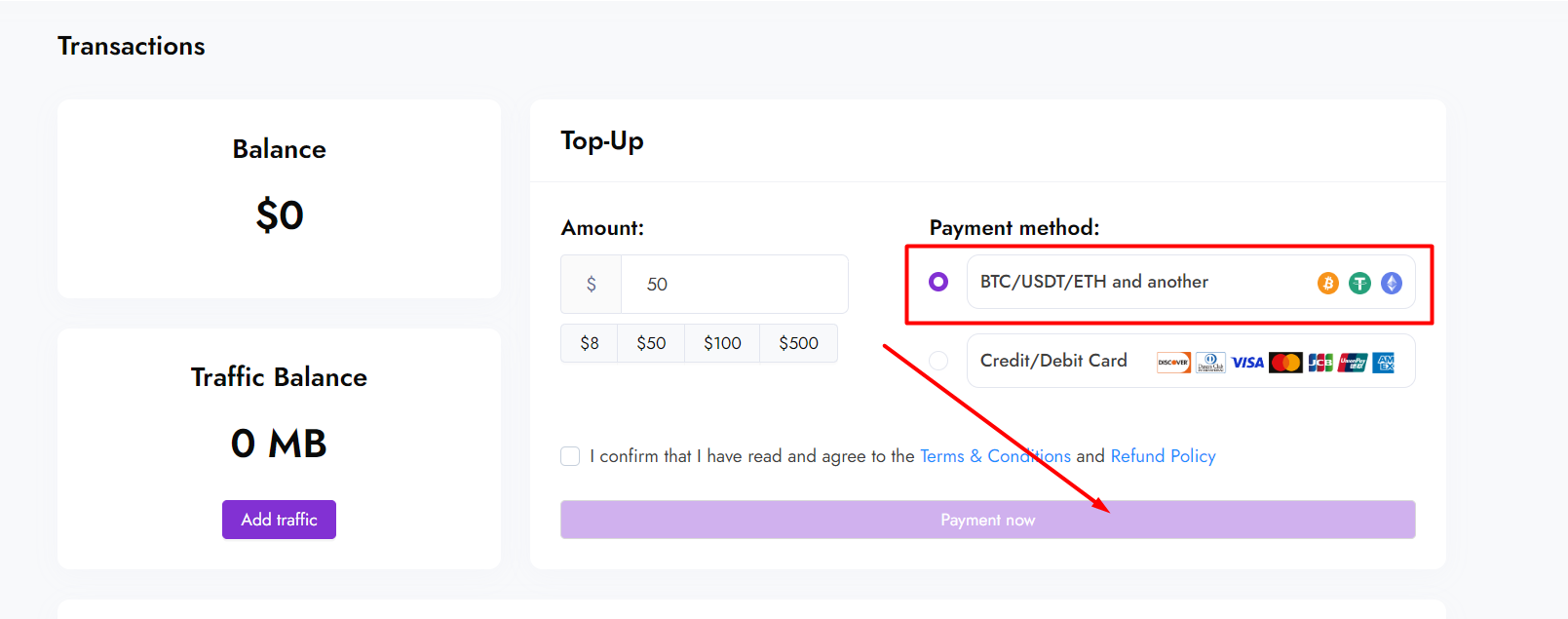Choose the $500 preset amount
Image resolution: width=1568 pixels, height=619 pixels.
(798, 343)
